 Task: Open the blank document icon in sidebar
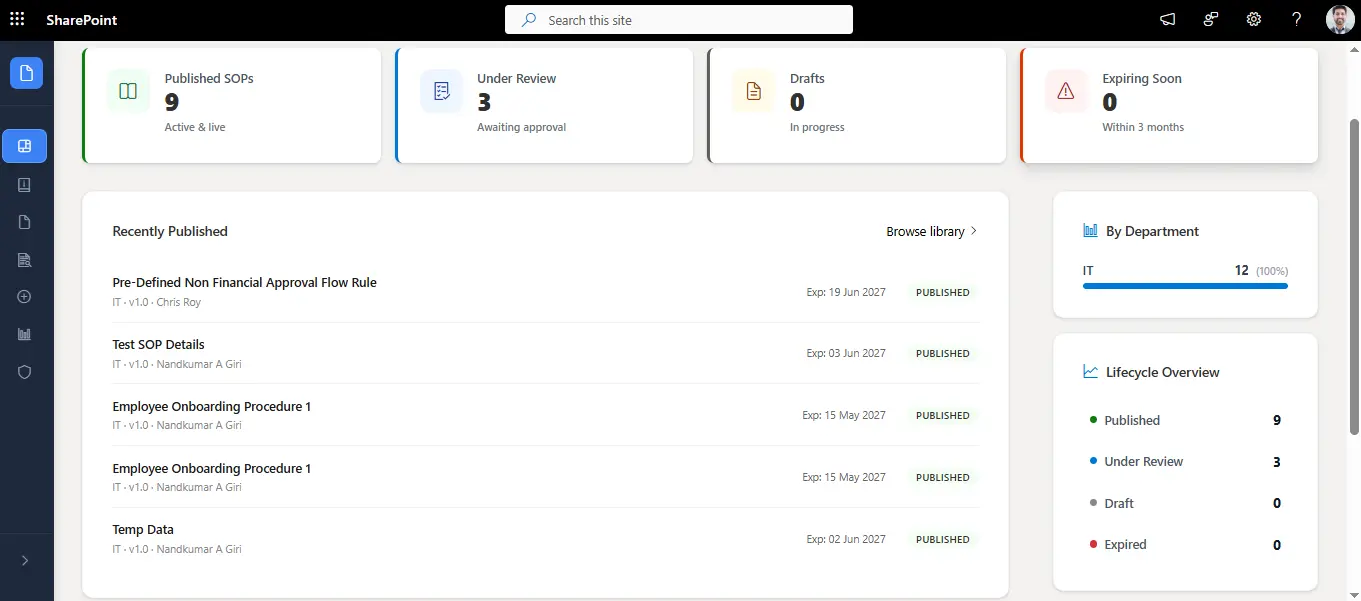(25, 222)
